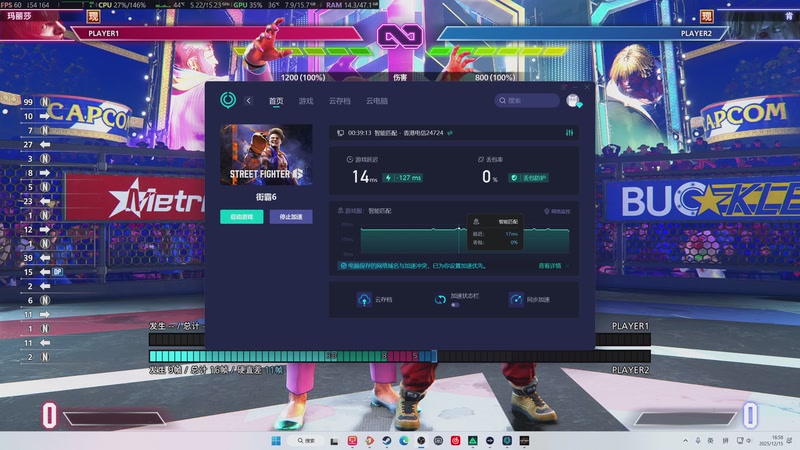Open acceleration settings sliders icon
Image resolution: width=800 pixels, height=450 pixels.
569,133
